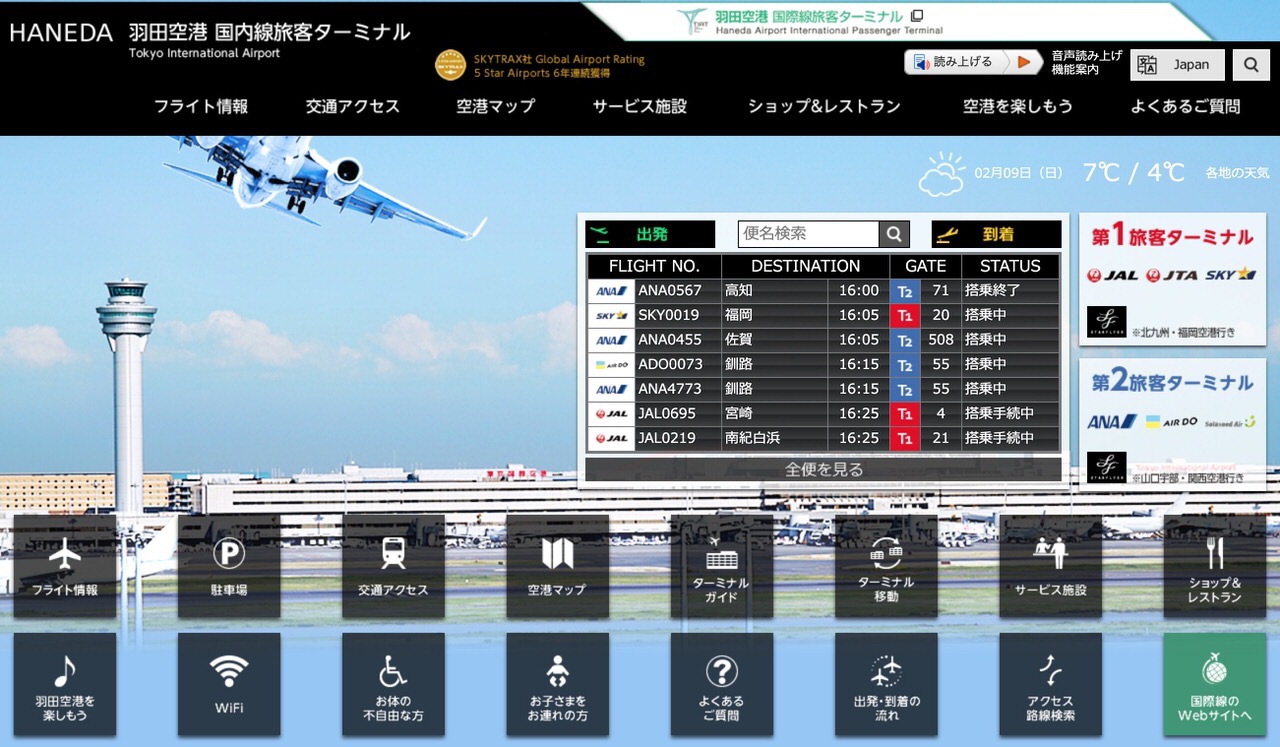Viewport: 1280px width, 747px height.
Task: Open the 空港マップ menu in navigation bar
Action: coord(496,106)
